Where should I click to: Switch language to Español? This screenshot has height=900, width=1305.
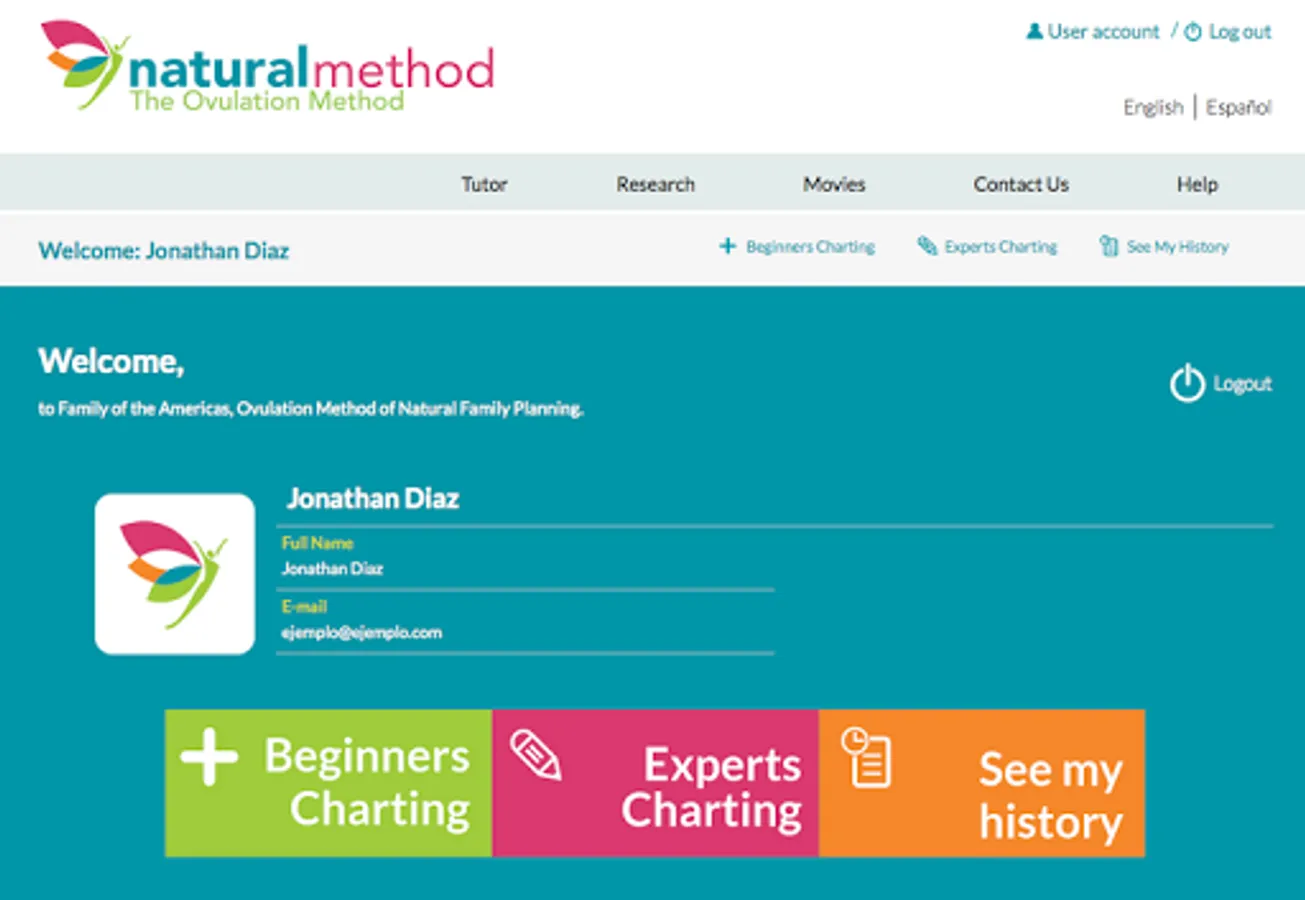point(1239,107)
